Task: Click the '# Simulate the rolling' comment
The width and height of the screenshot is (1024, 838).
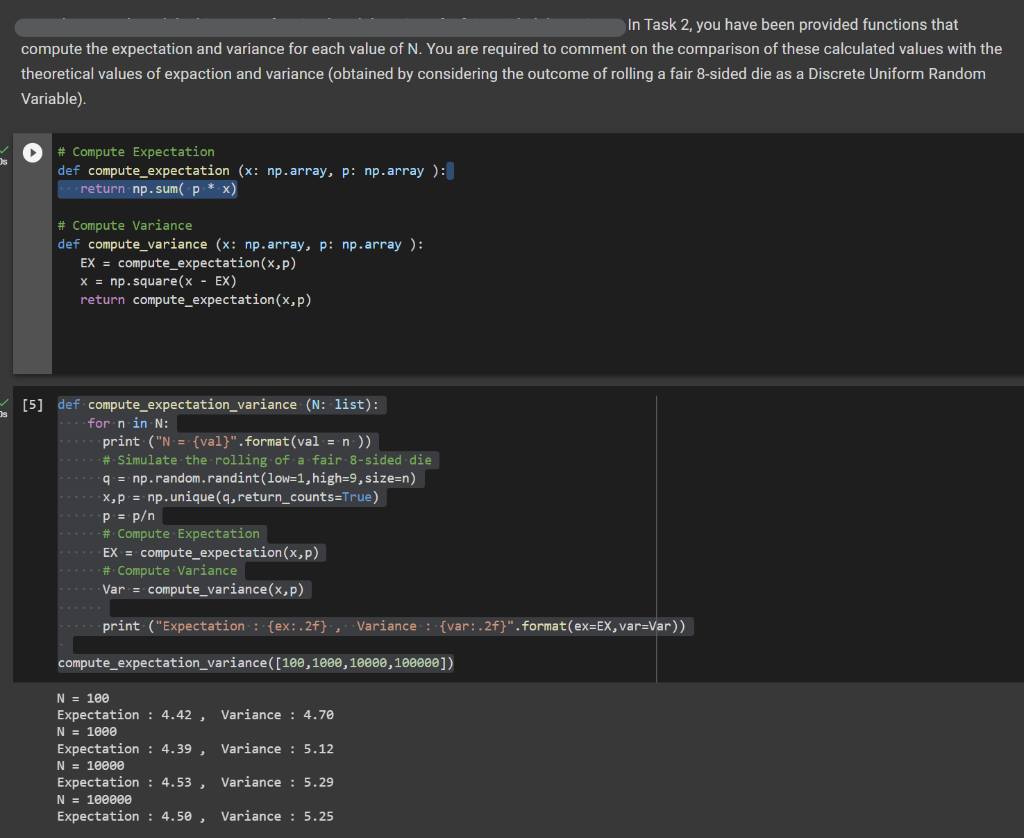Action: tap(267, 460)
